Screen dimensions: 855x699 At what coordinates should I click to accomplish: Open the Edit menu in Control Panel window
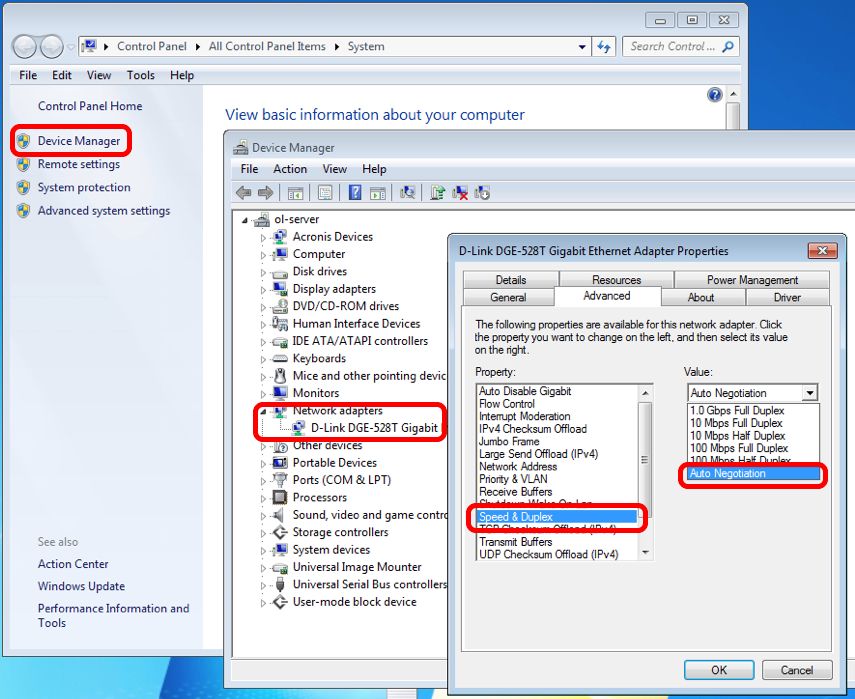point(62,75)
